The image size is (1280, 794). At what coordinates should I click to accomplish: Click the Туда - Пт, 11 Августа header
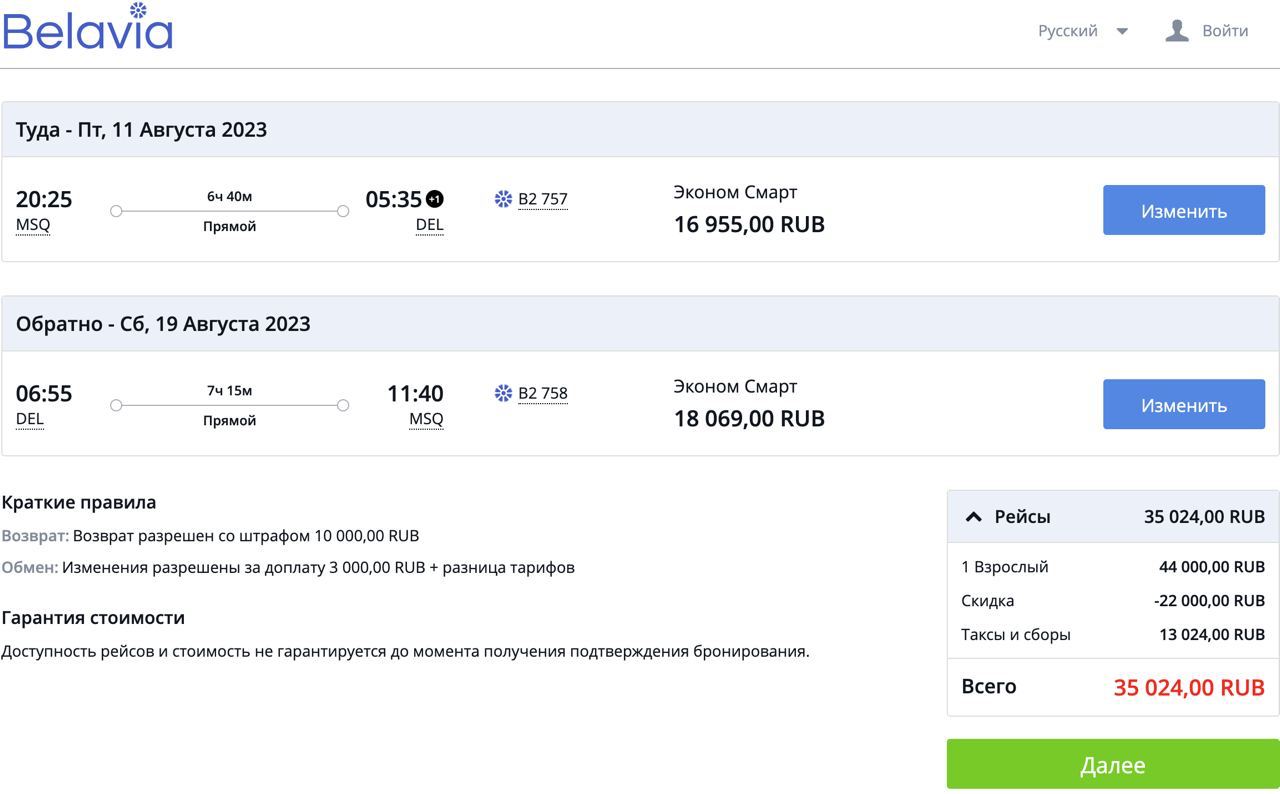tap(141, 130)
